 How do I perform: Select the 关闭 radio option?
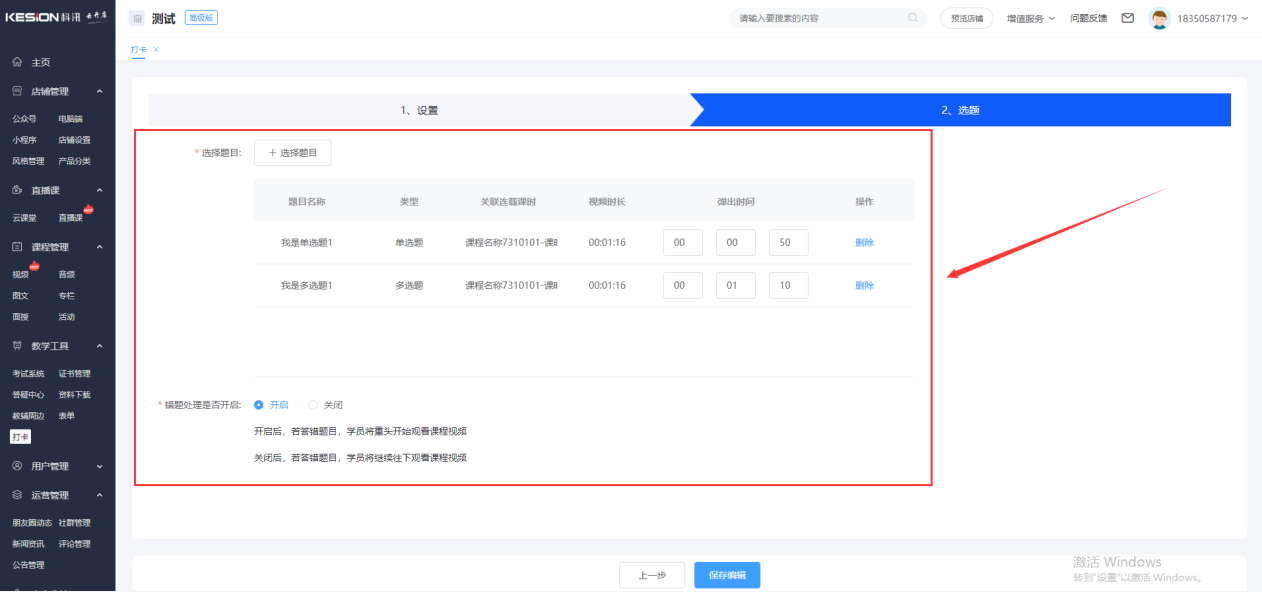(313, 405)
